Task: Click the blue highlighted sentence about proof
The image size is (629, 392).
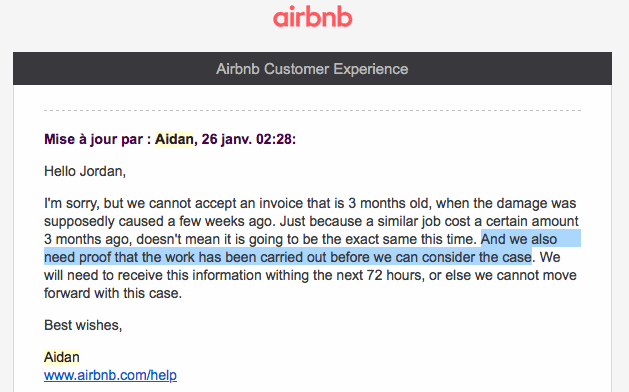Action: 312,248
